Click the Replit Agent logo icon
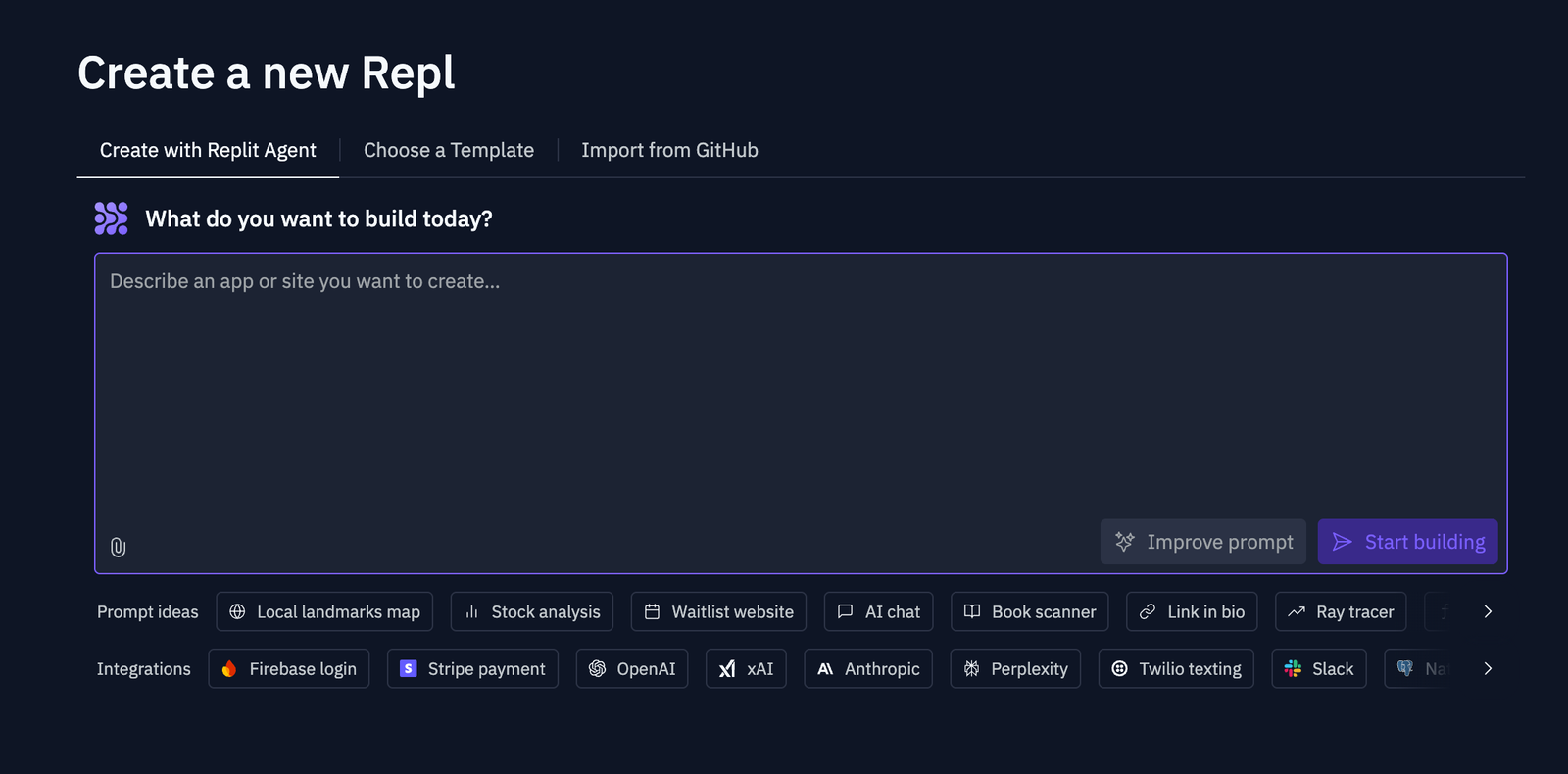 point(112,218)
